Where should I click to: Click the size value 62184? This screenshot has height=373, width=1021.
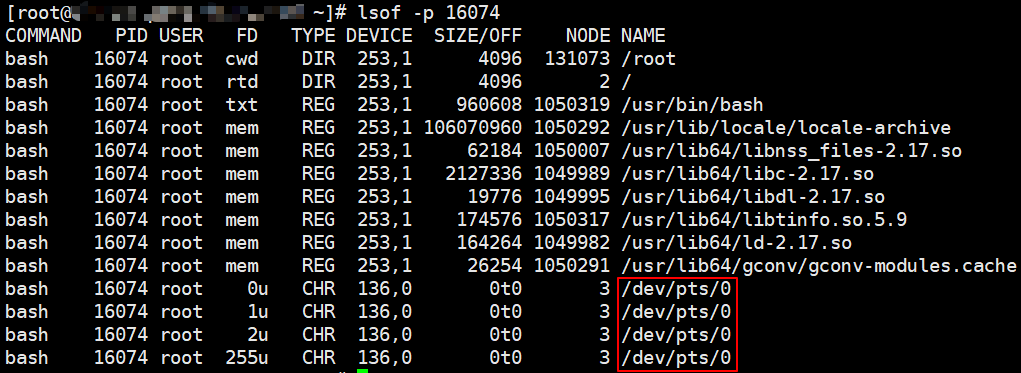[x=495, y=151]
